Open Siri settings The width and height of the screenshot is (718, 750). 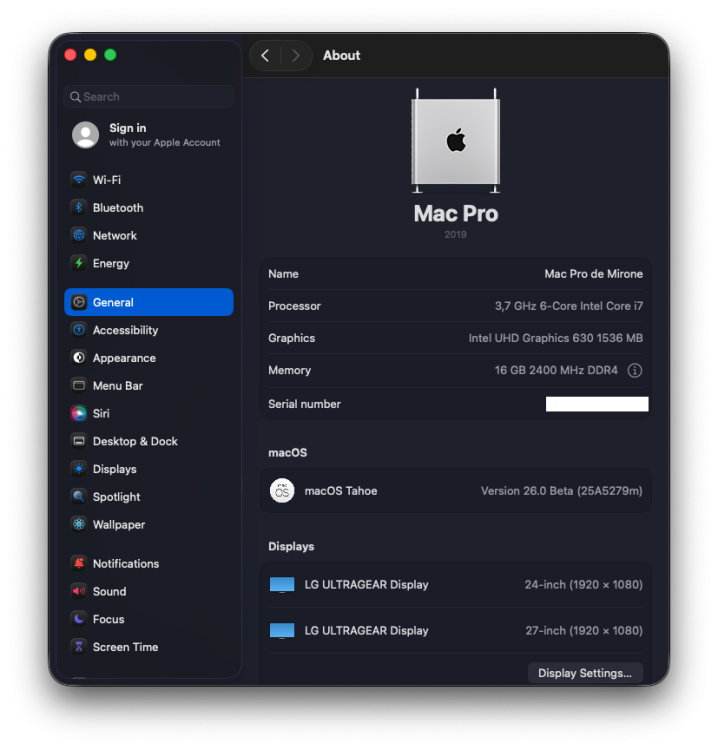(149, 413)
